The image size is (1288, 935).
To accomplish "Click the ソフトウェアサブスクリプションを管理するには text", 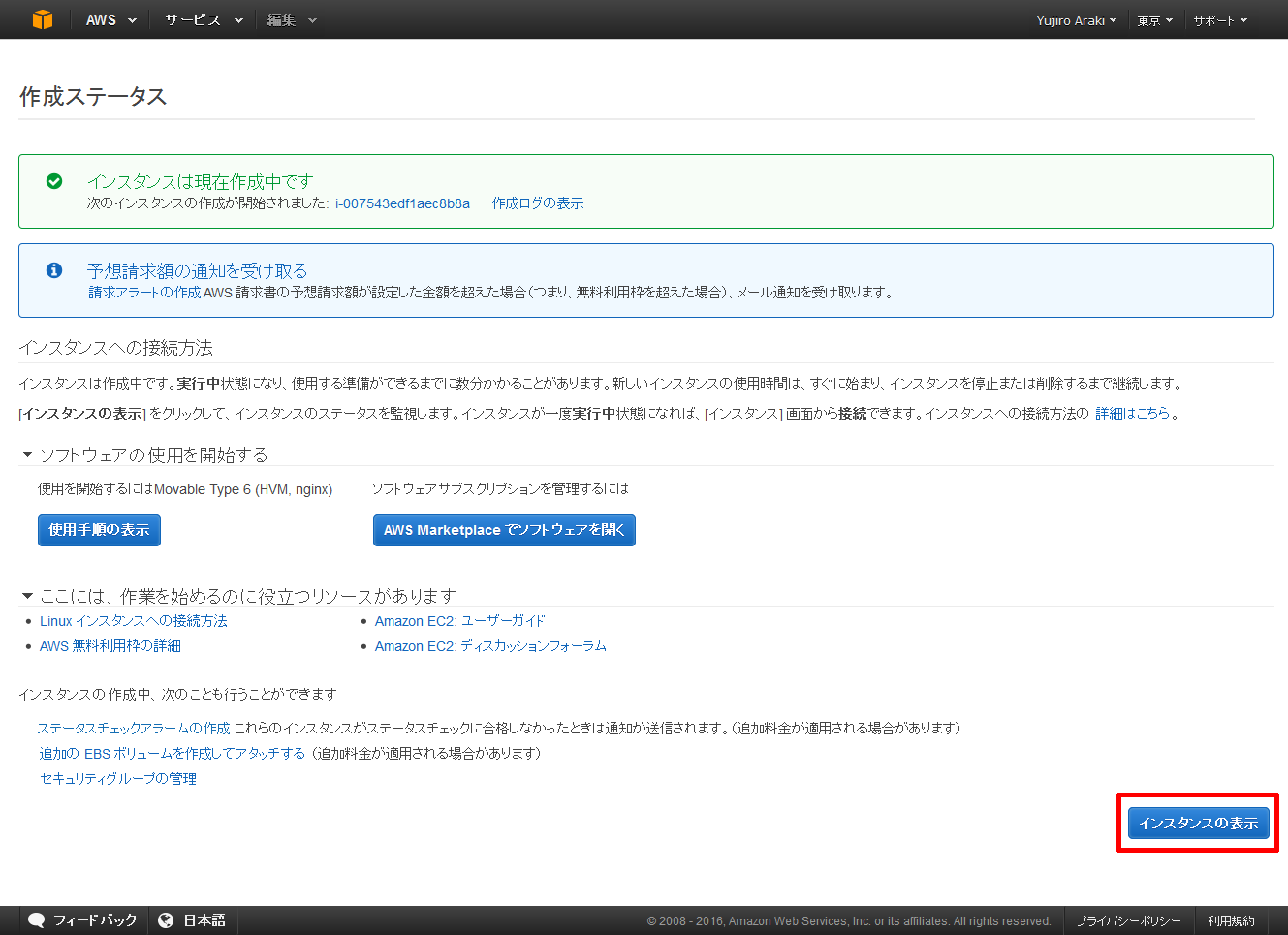I will pyautogui.click(x=500, y=489).
